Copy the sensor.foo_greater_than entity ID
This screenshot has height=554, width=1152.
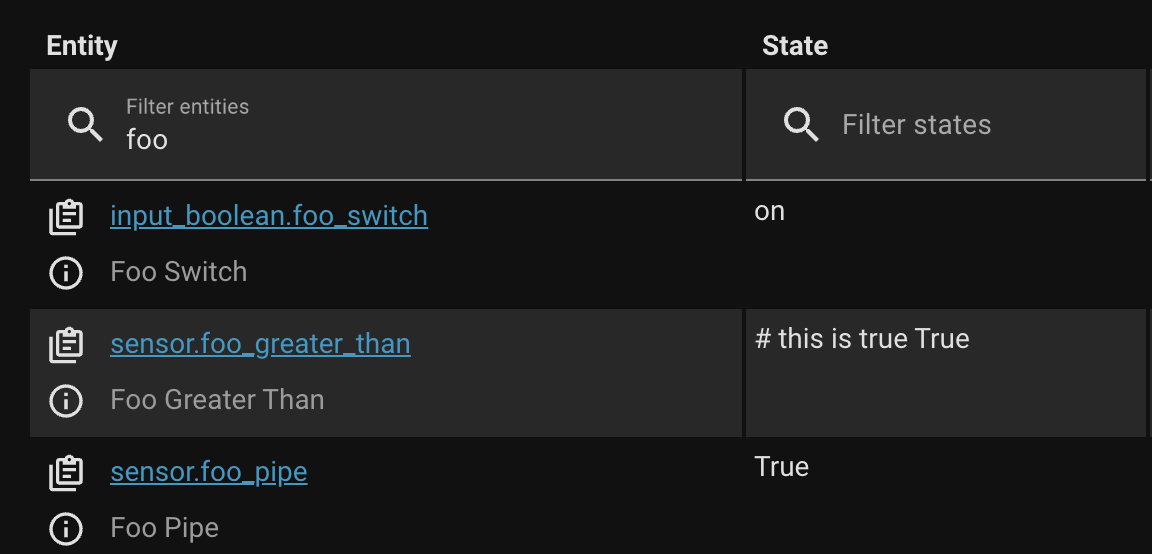[66, 344]
